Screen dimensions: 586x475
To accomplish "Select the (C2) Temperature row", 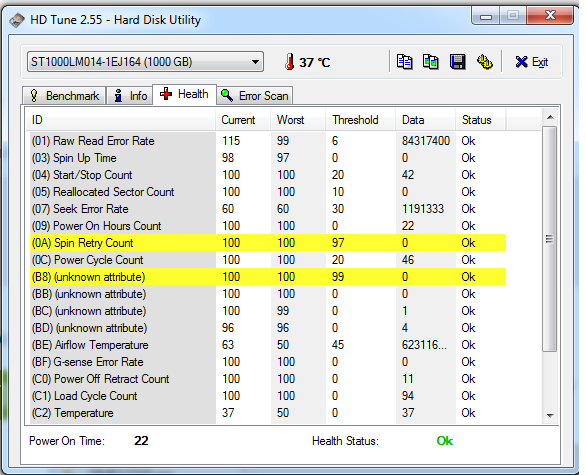I will point(268,413).
